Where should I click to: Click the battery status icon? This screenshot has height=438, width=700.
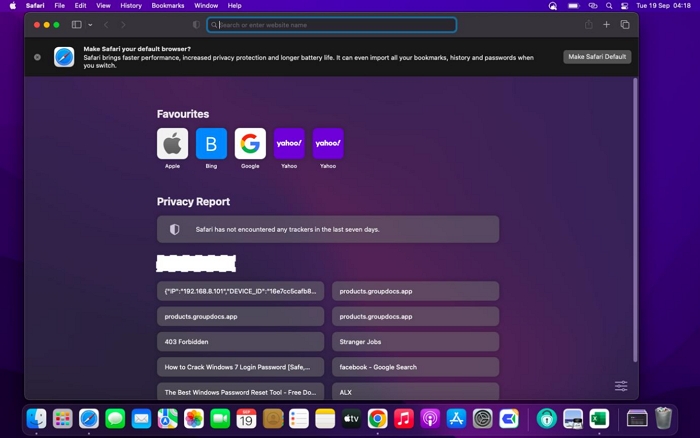click(573, 6)
